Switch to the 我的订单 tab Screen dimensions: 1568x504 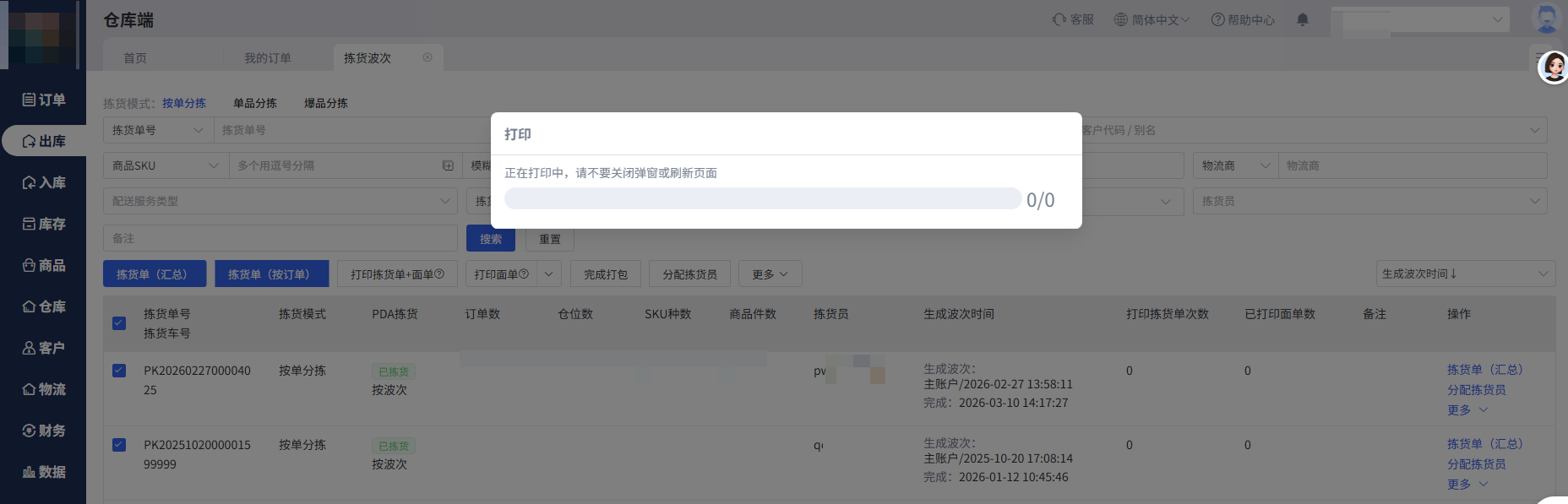[267, 58]
